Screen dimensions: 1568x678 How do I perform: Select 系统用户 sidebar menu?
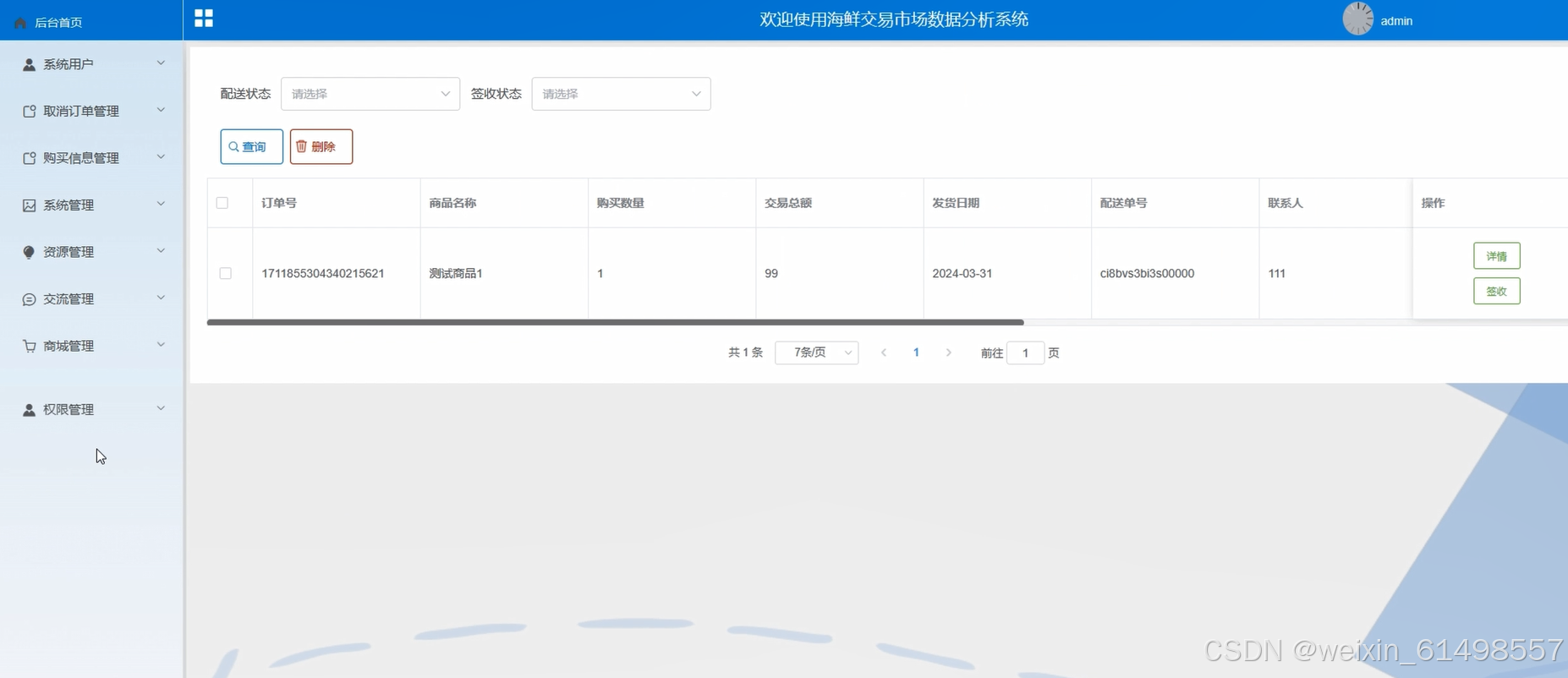tap(91, 64)
